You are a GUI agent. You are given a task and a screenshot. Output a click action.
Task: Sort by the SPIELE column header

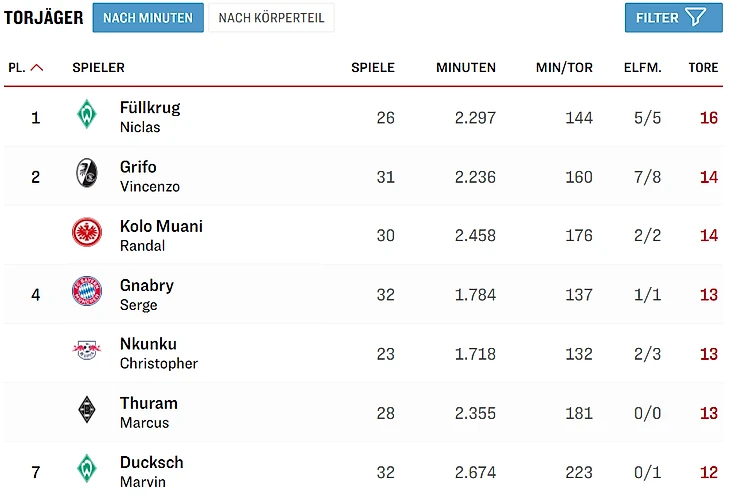[372, 68]
